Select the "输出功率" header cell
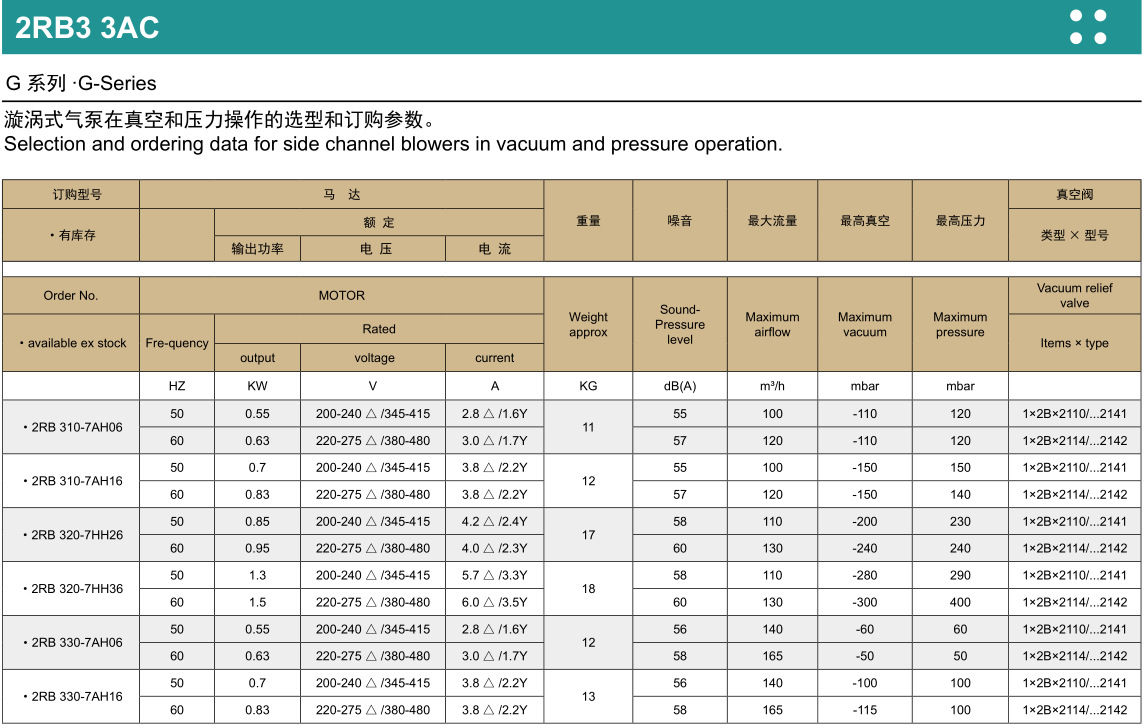The height and width of the screenshot is (728, 1148). point(258,248)
